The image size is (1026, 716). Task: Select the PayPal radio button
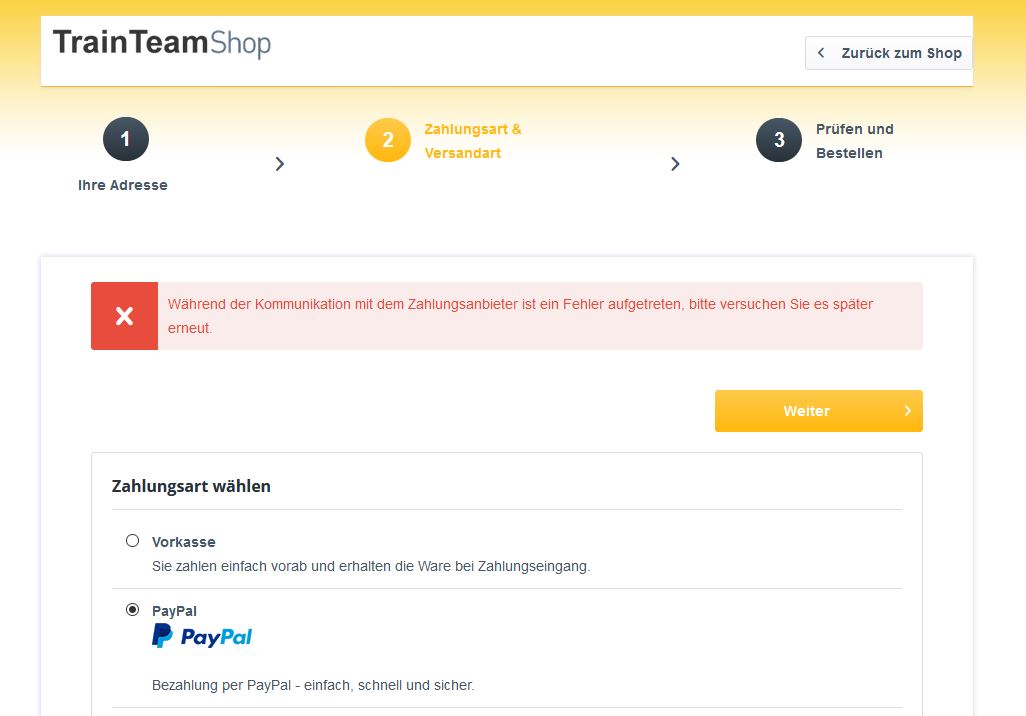click(132, 609)
